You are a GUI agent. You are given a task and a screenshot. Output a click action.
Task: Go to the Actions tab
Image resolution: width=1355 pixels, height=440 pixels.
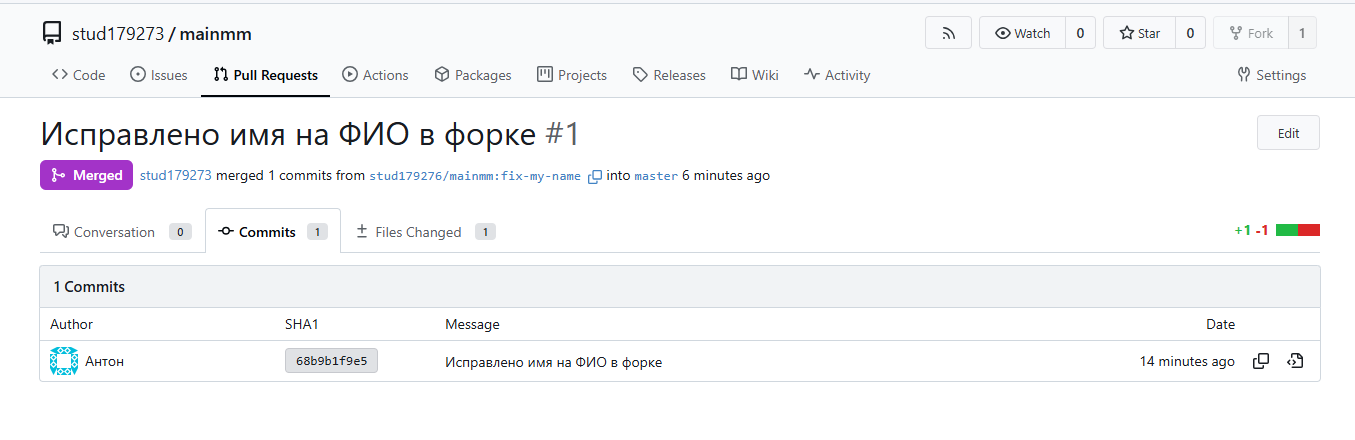point(375,75)
